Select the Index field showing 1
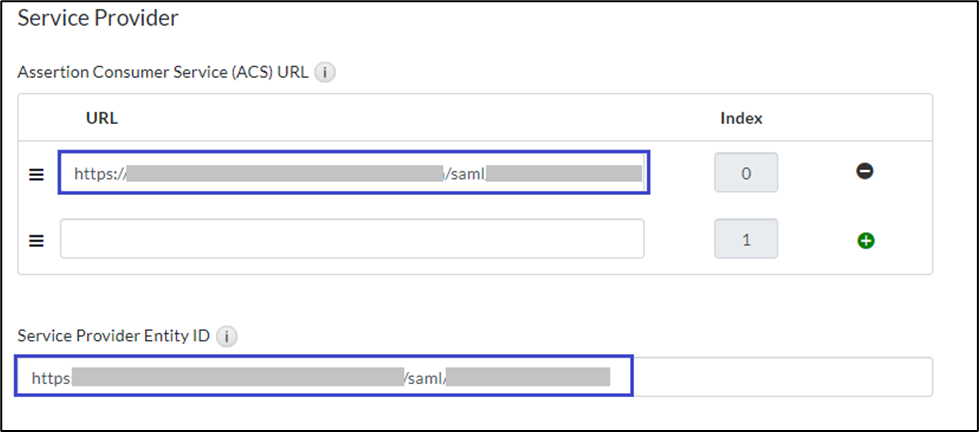 (x=745, y=240)
